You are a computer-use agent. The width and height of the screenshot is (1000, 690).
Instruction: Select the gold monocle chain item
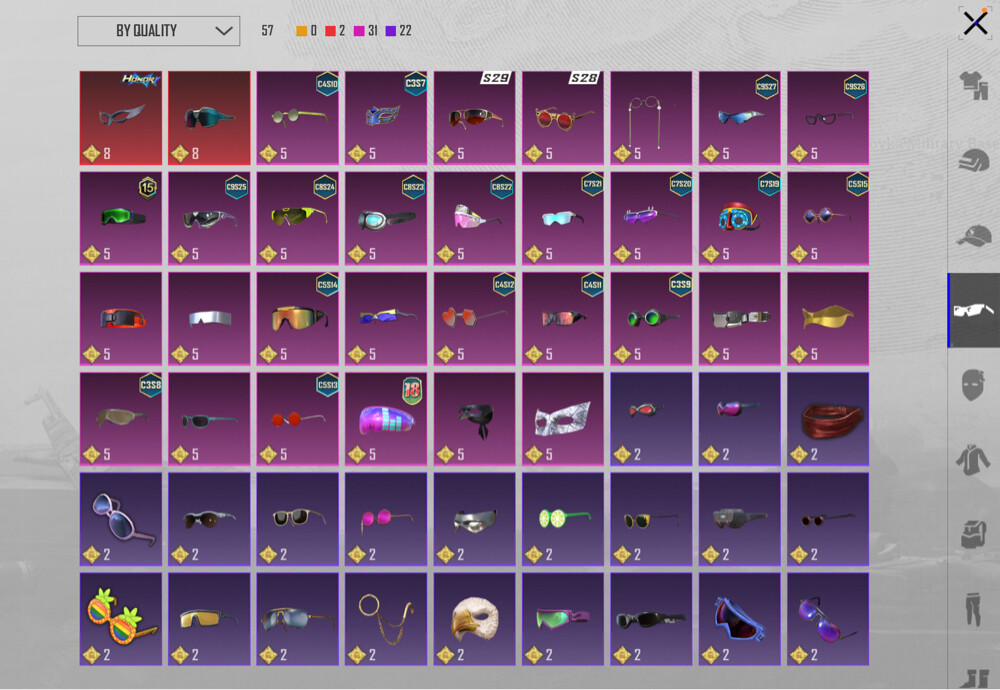click(386, 619)
